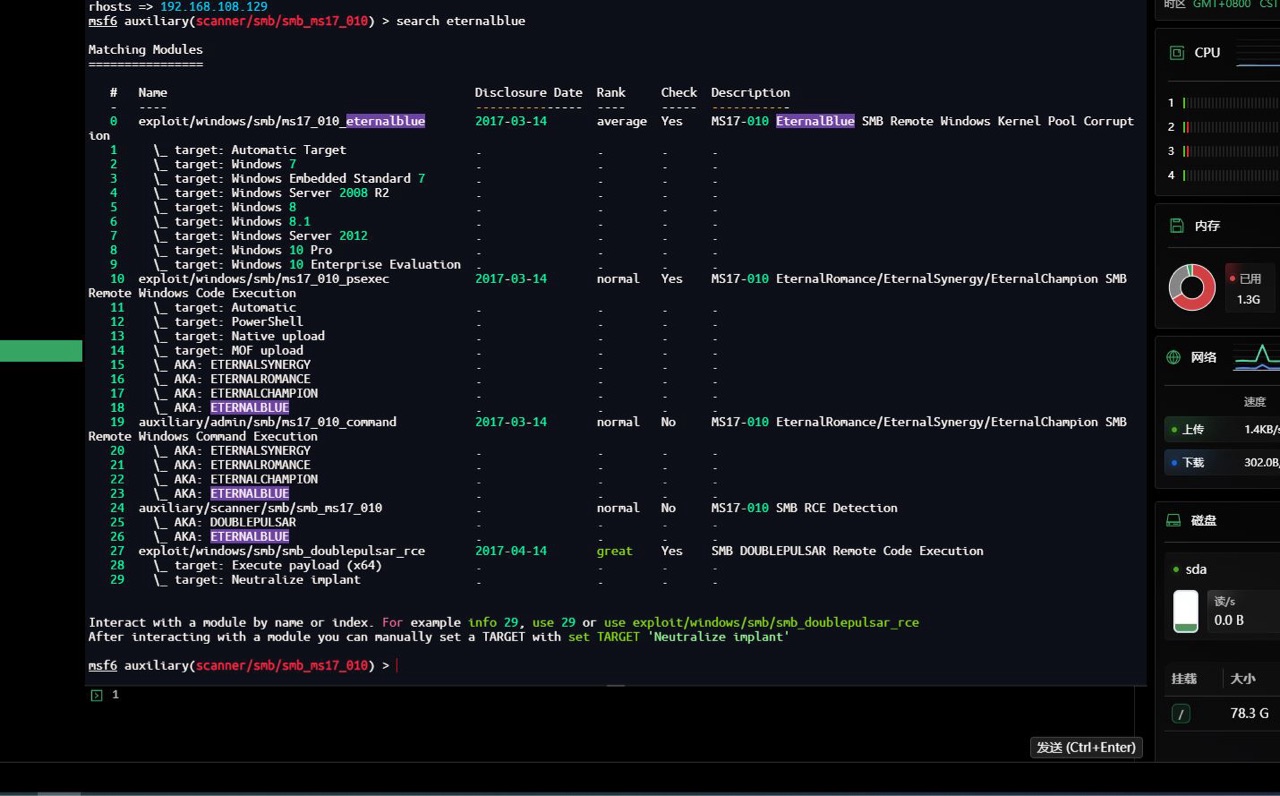Image resolution: width=1280 pixels, height=796 pixels.
Task: Click the 78.3 G disk size value
Action: click(1249, 713)
